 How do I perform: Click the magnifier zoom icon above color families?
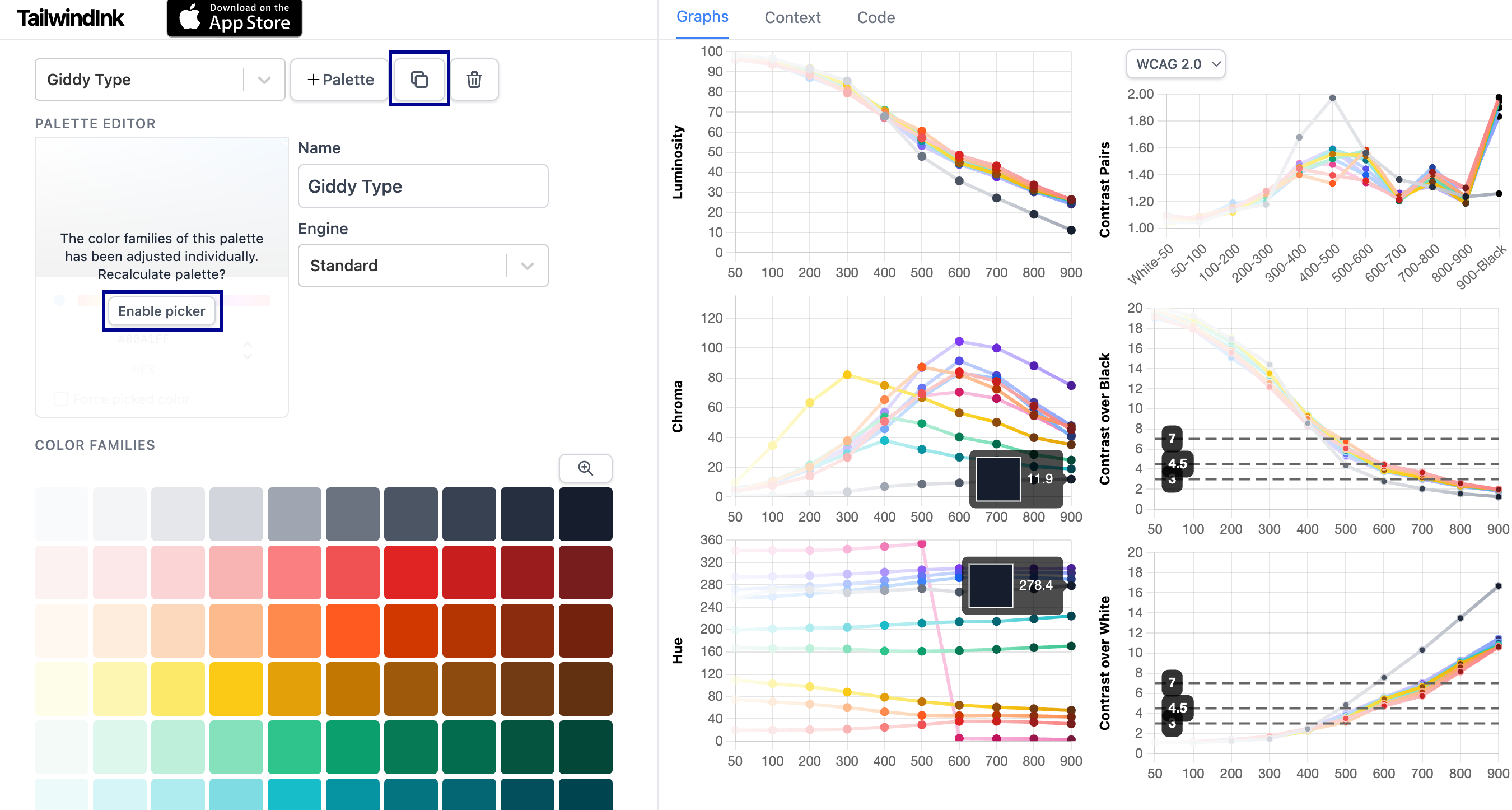point(585,468)
